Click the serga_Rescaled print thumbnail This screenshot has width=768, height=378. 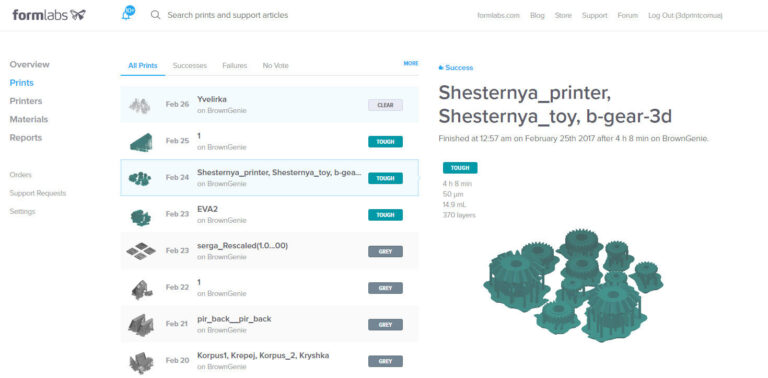tap(141, 251)
